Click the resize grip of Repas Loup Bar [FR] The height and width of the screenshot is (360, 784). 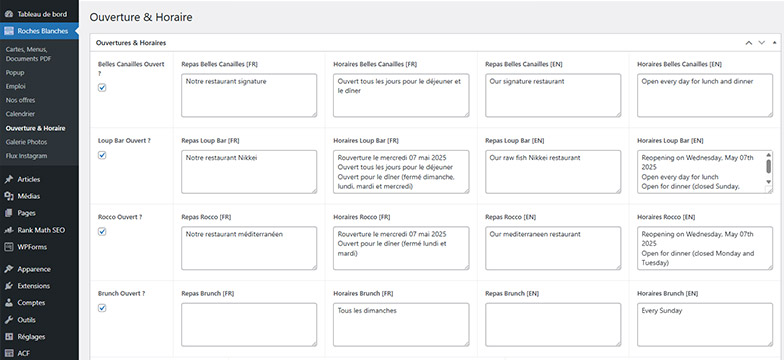[x=314, y=190]
